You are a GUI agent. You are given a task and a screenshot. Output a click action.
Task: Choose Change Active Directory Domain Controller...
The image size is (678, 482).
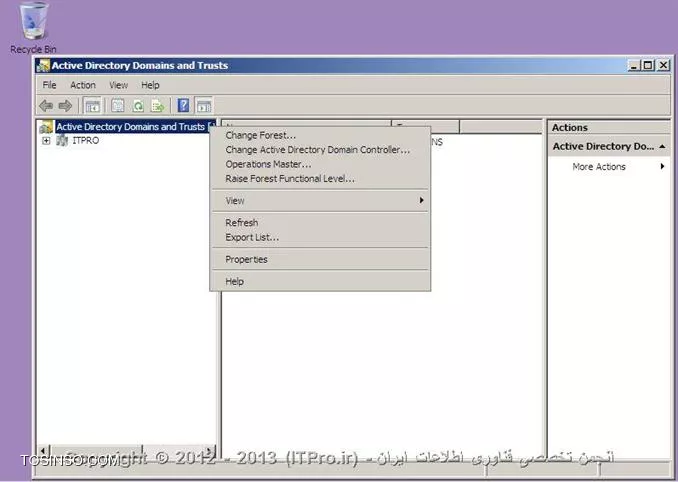[x=320, y=150]
